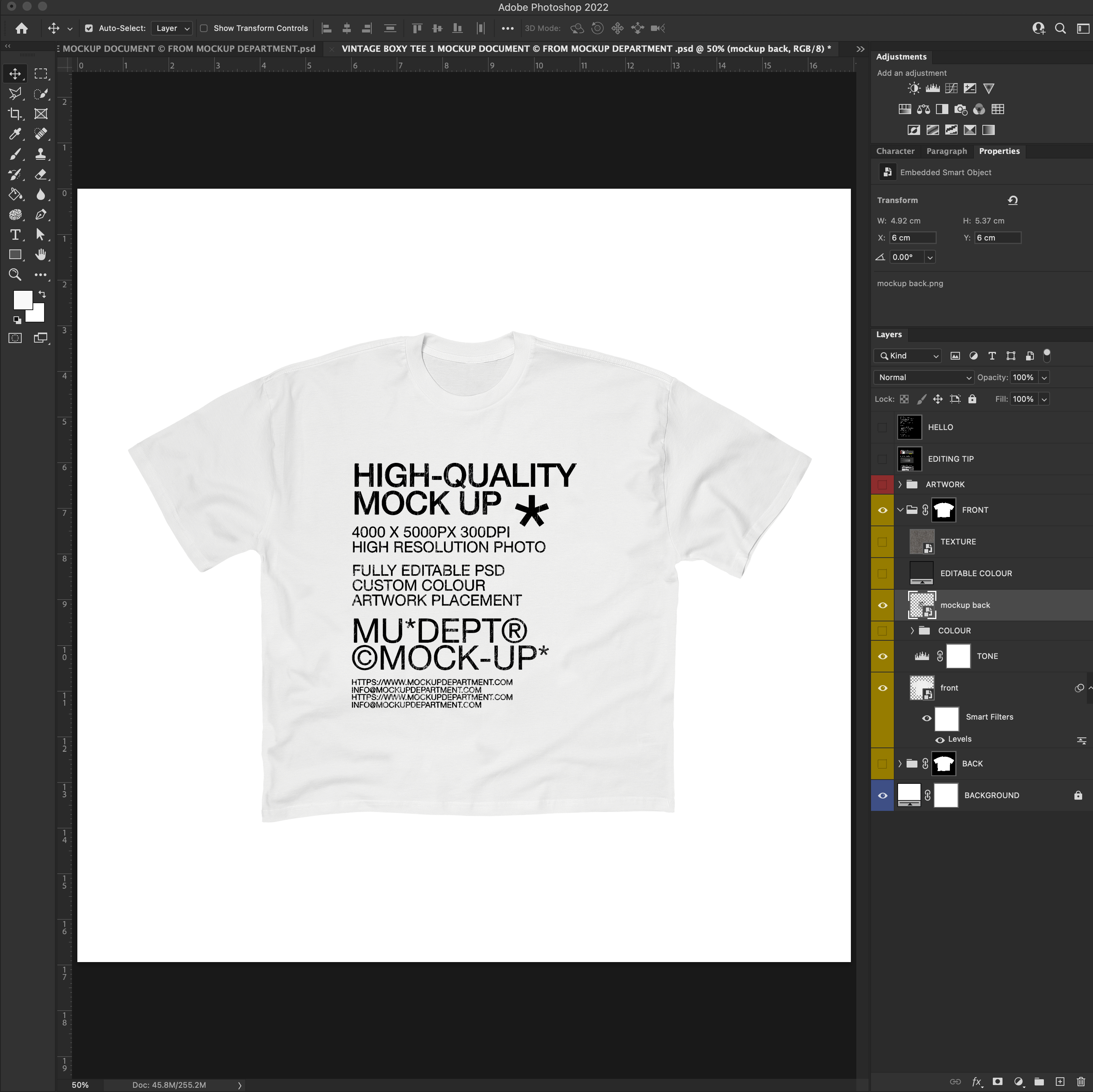Select the Horizontal Type tool
The width and height of the screenshot is (1093, 1092).
click(15, 235)
